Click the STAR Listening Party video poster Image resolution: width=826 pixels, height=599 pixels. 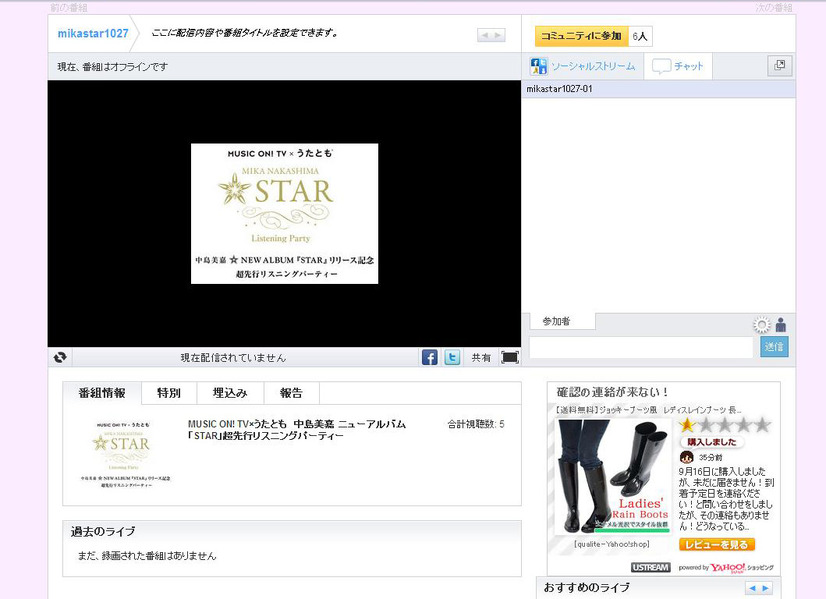284,213
